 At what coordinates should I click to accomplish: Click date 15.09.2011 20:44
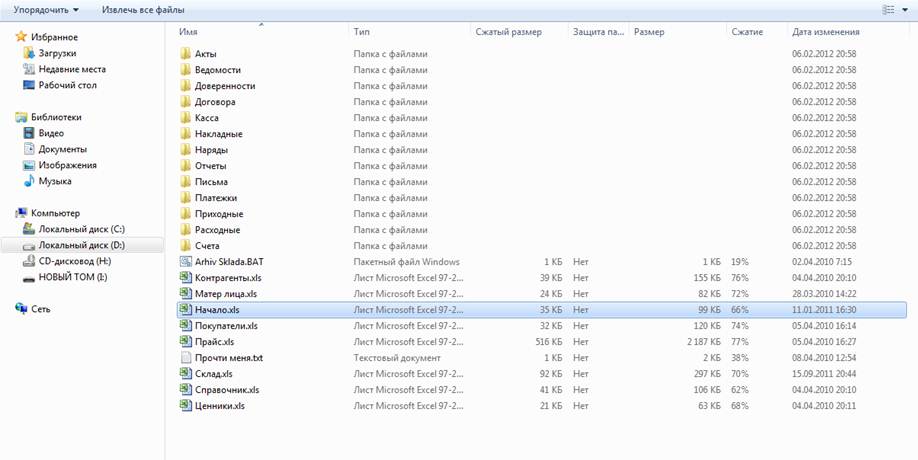click(824, 373)
